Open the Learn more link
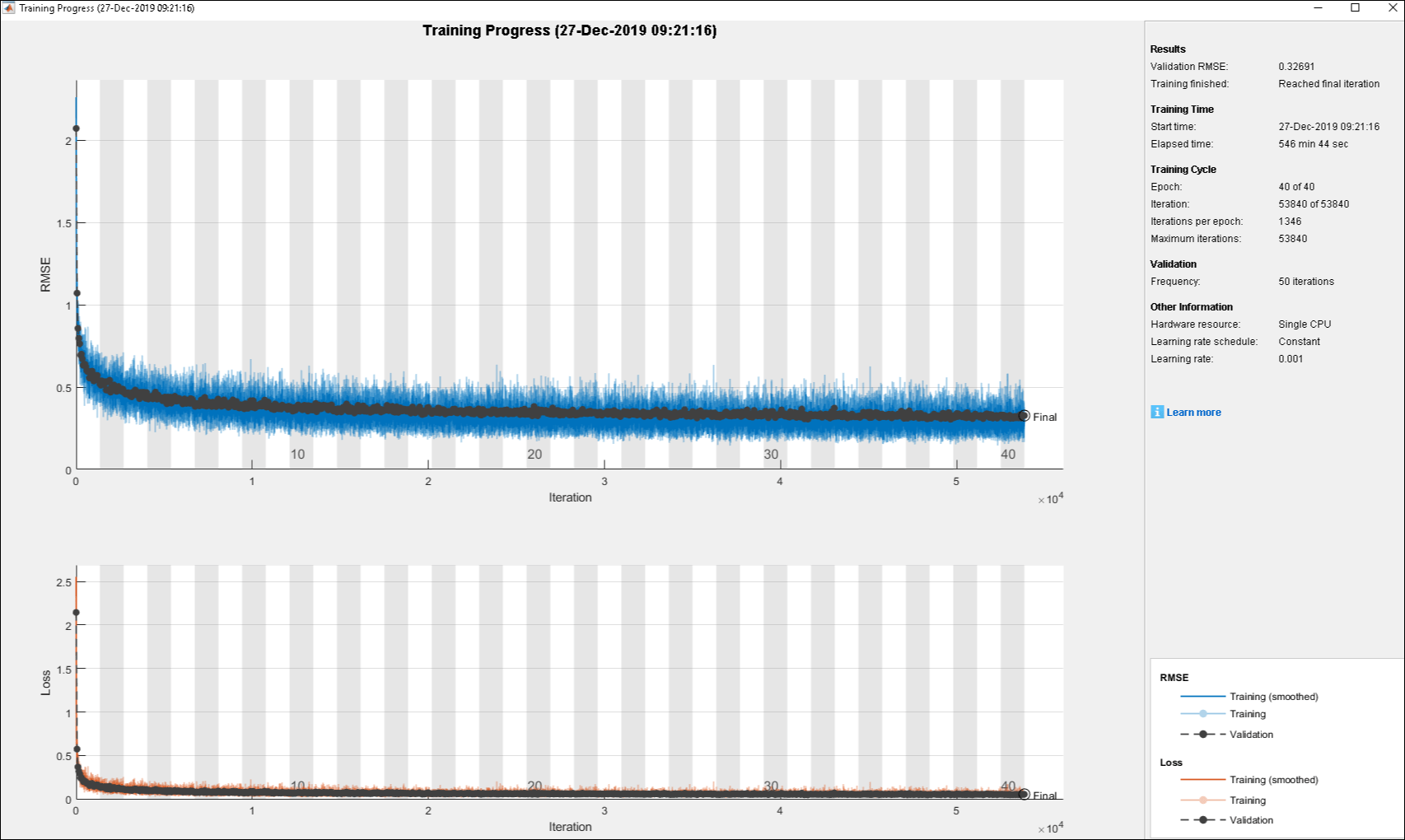Image resolution: width=1405 pixels, height=840 pixels. (1193, 412)
